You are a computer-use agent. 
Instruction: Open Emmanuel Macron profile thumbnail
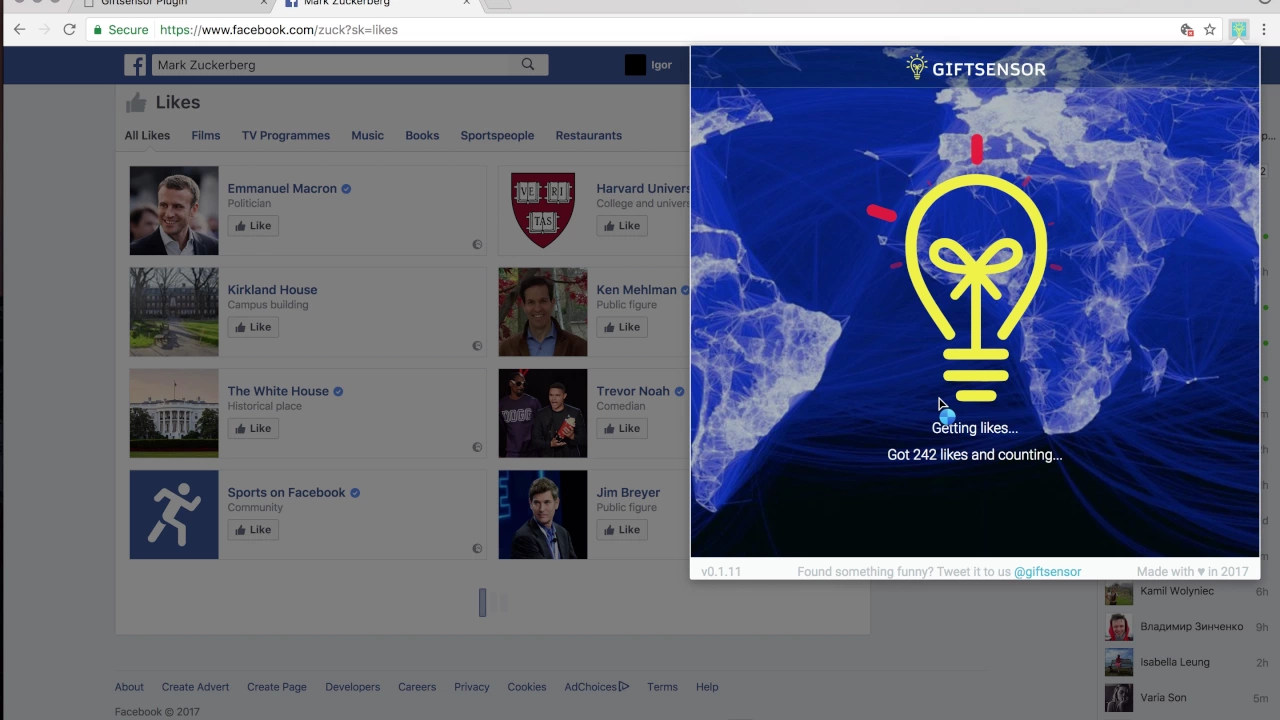[x=174, y=211]
